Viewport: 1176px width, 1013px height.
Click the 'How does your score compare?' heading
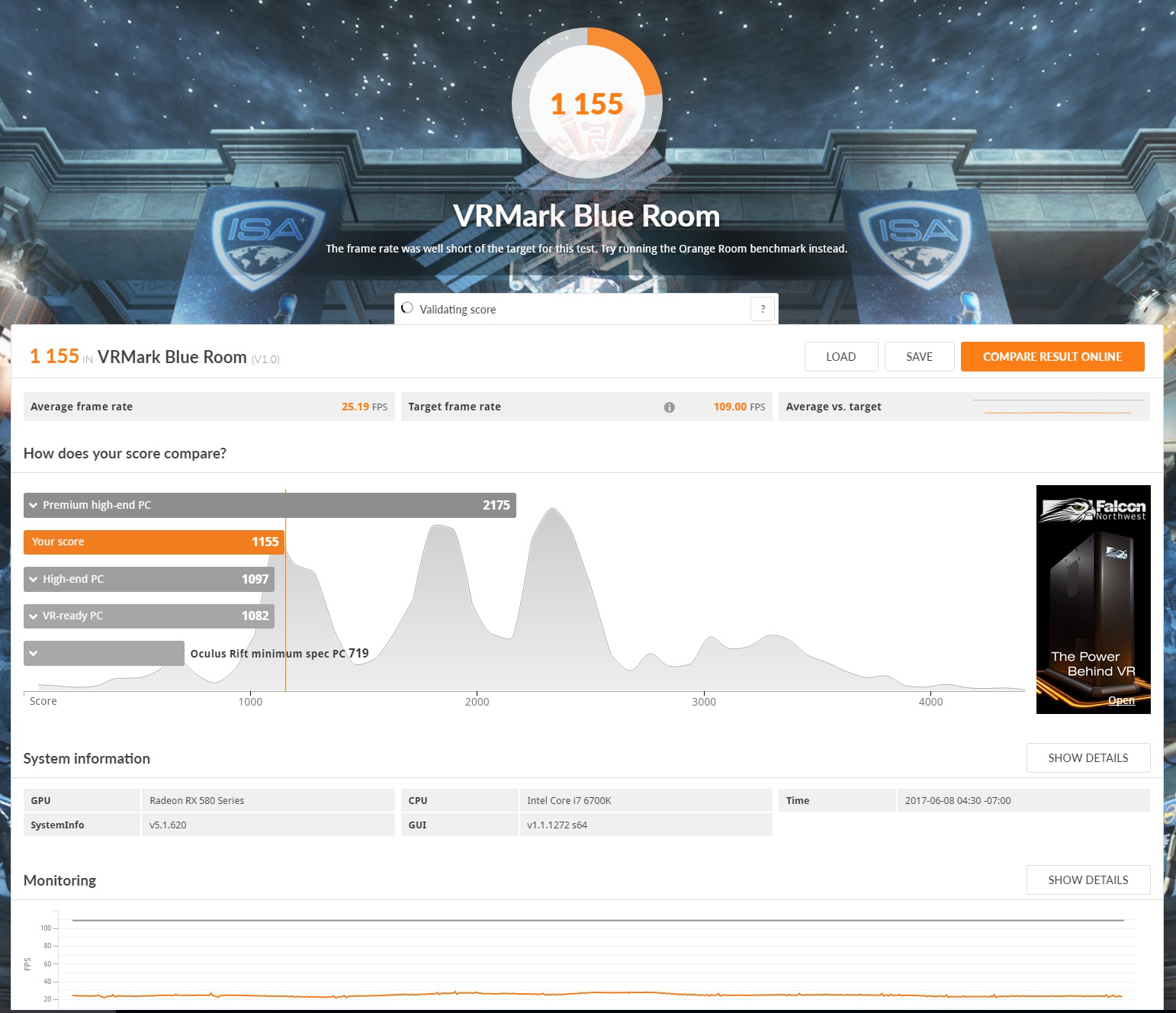pos(125,453)
